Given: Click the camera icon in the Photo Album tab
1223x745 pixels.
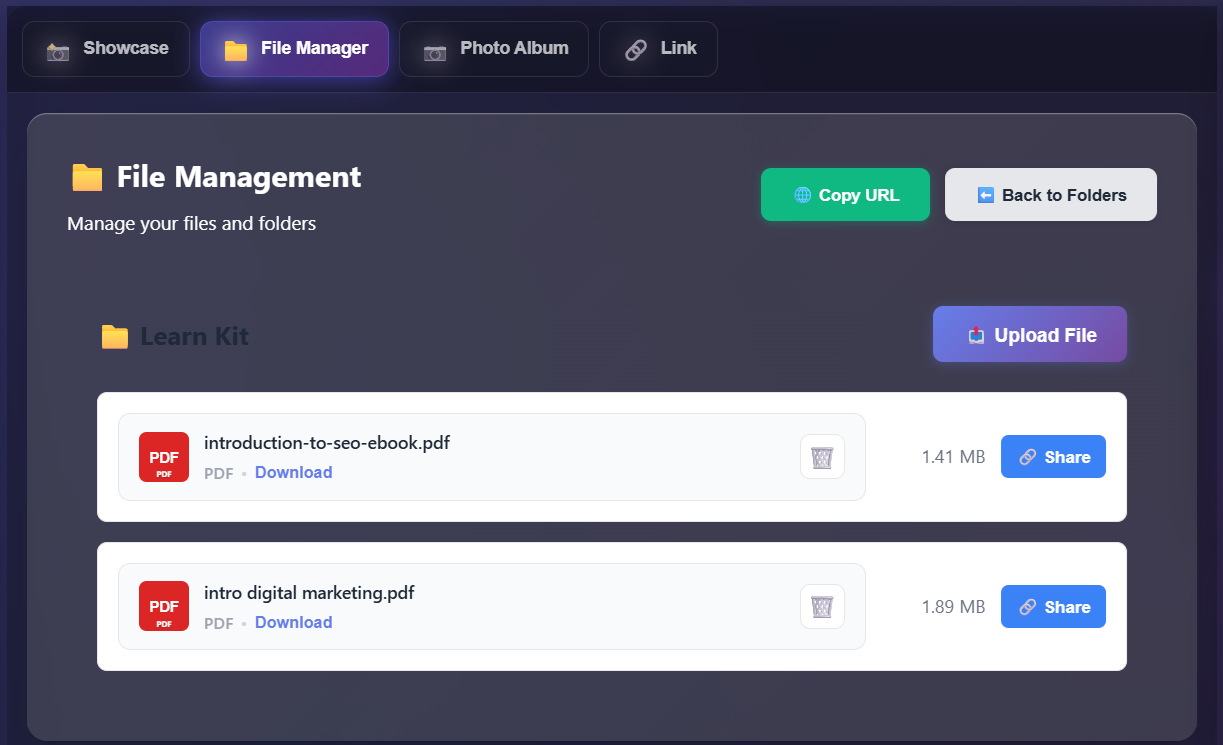Looking at the screenshot, I should 434,48.
